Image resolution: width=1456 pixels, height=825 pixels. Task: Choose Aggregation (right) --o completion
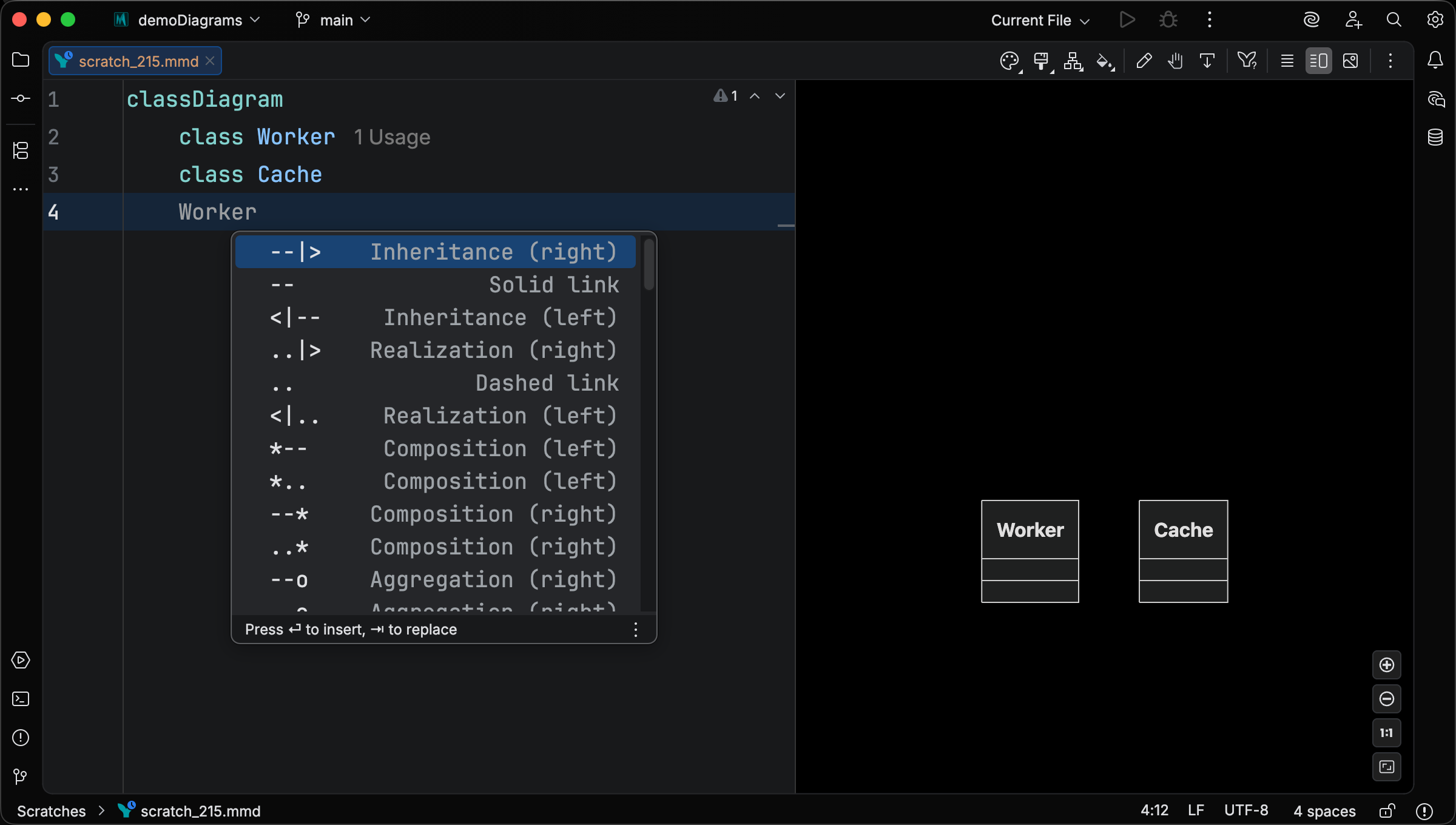pos(436,579)
